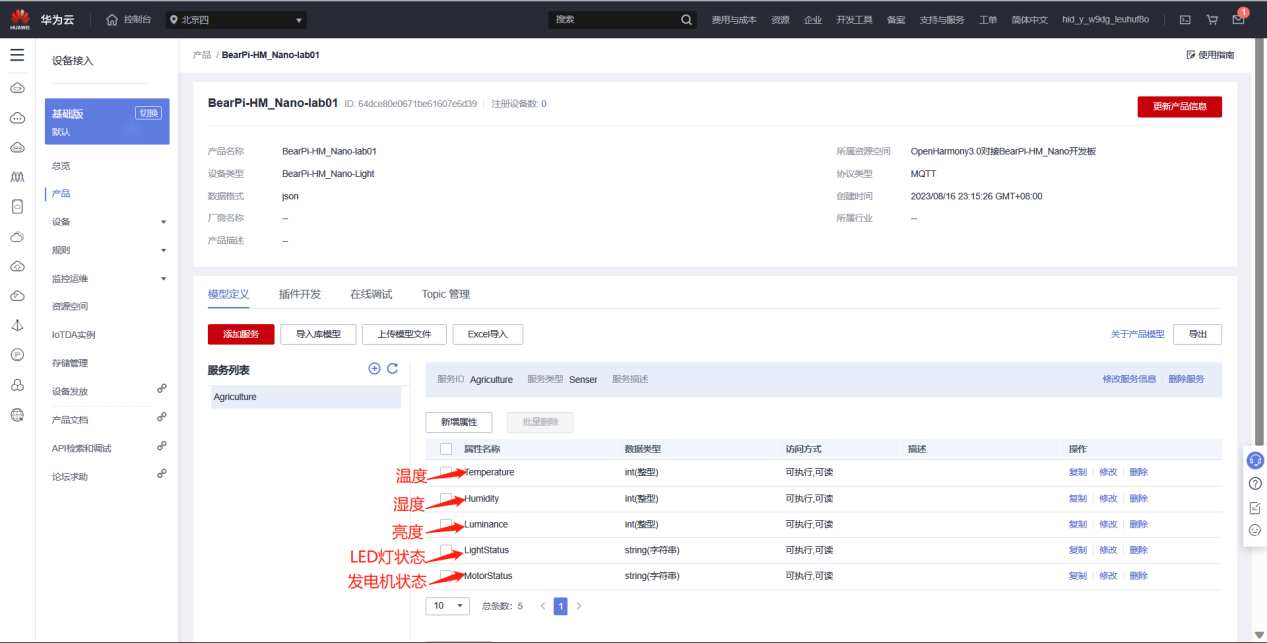Click the 新增属性 button
Image resolution: width=1267 pixels, height=643 pixels.
459,422
